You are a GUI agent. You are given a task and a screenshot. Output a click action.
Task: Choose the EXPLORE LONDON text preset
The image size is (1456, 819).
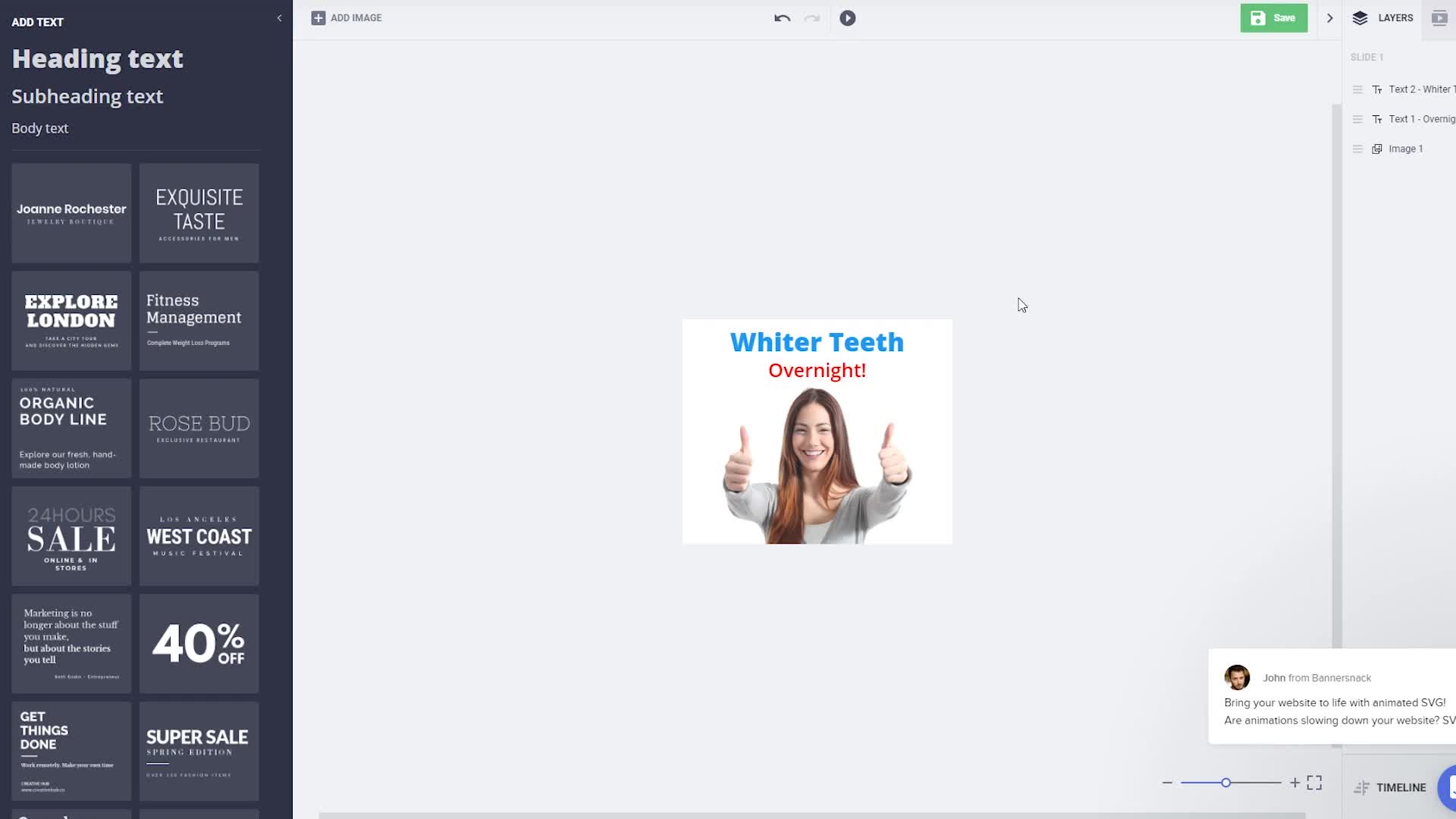[x=71, y=321]
